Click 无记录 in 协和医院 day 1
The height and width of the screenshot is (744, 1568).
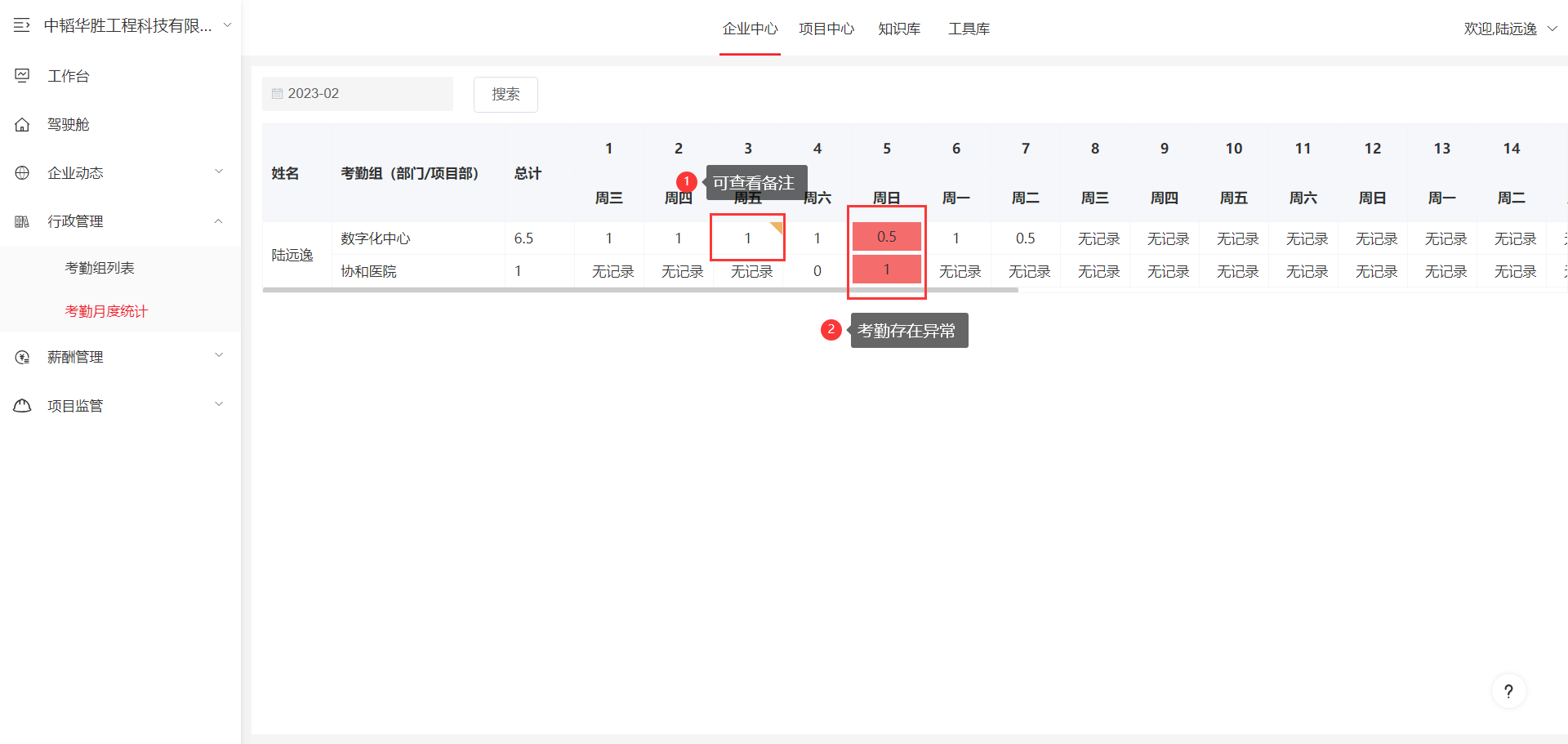click(612, 271)
